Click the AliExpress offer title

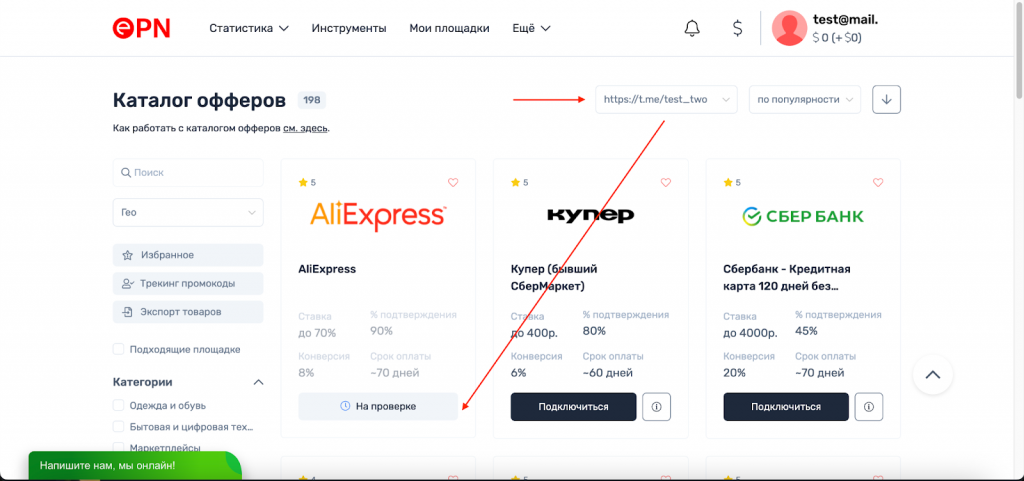[327, 269]
